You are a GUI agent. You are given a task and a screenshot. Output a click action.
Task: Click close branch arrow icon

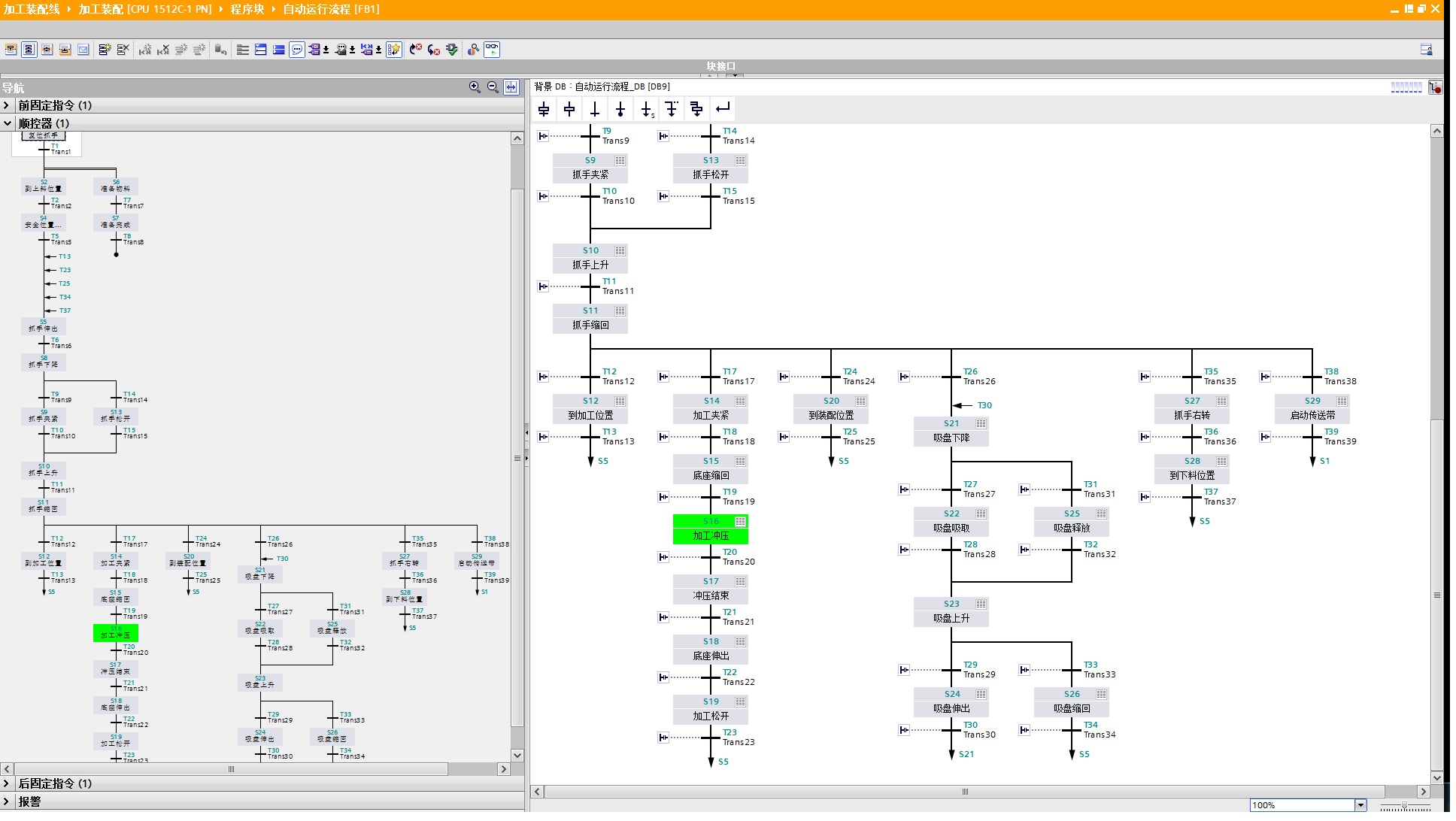click(723, 110)
